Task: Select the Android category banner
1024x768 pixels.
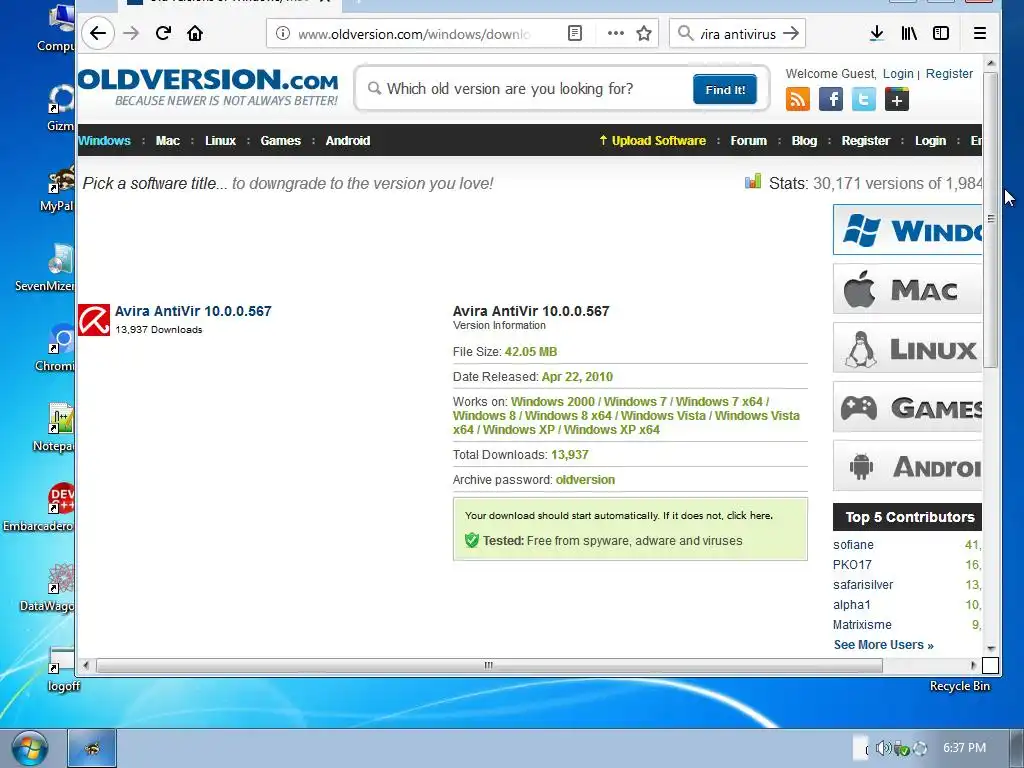Action: (908, 466)
